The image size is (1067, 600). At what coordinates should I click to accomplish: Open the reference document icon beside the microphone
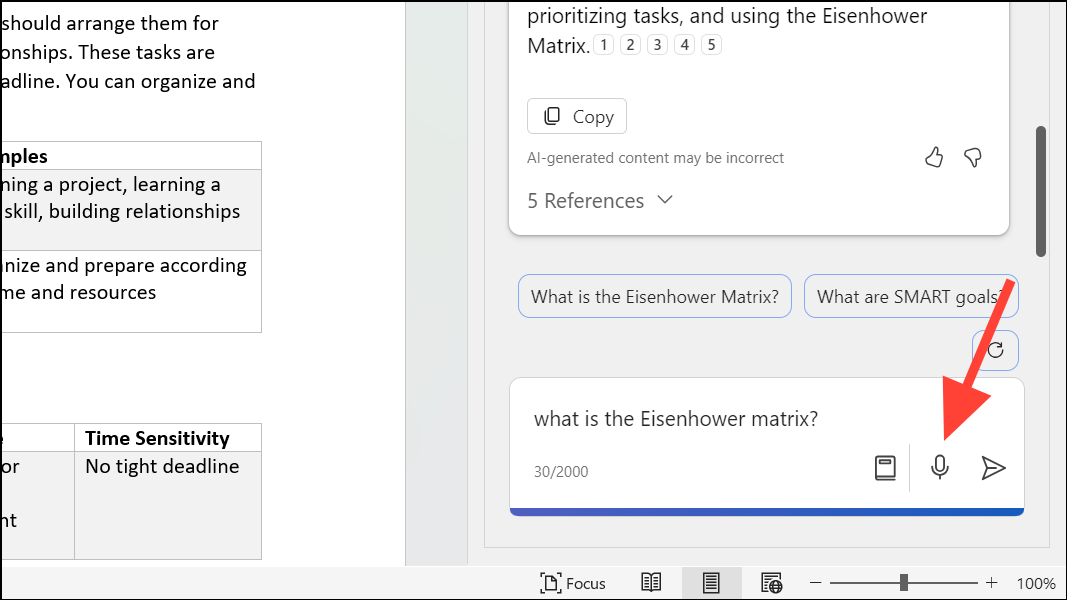885,467
